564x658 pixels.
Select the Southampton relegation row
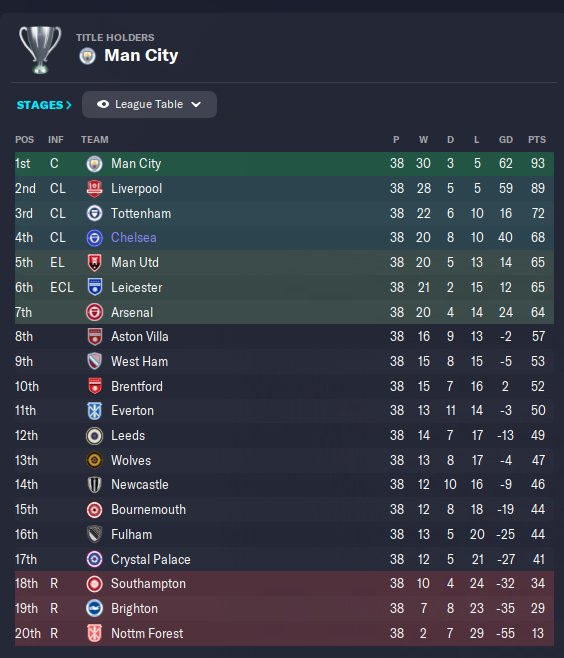284,584
